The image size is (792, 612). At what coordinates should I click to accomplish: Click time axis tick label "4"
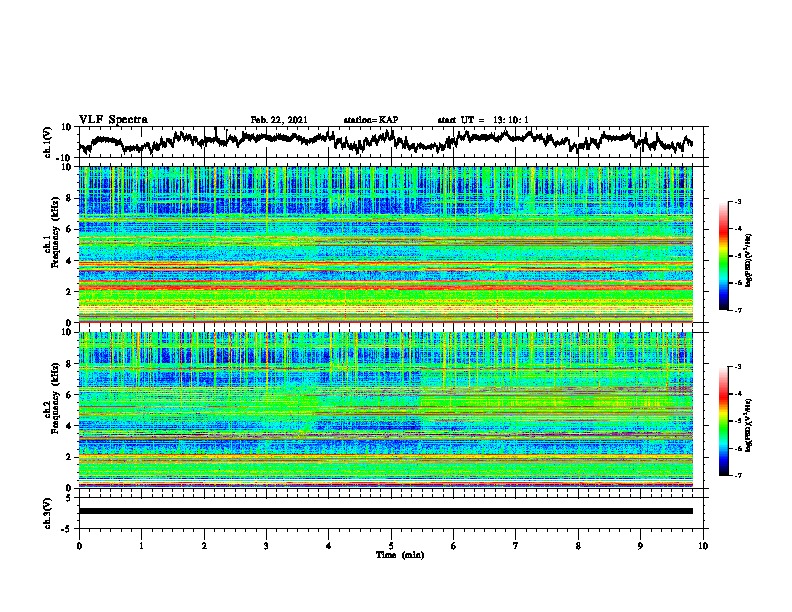click(328, 546)
